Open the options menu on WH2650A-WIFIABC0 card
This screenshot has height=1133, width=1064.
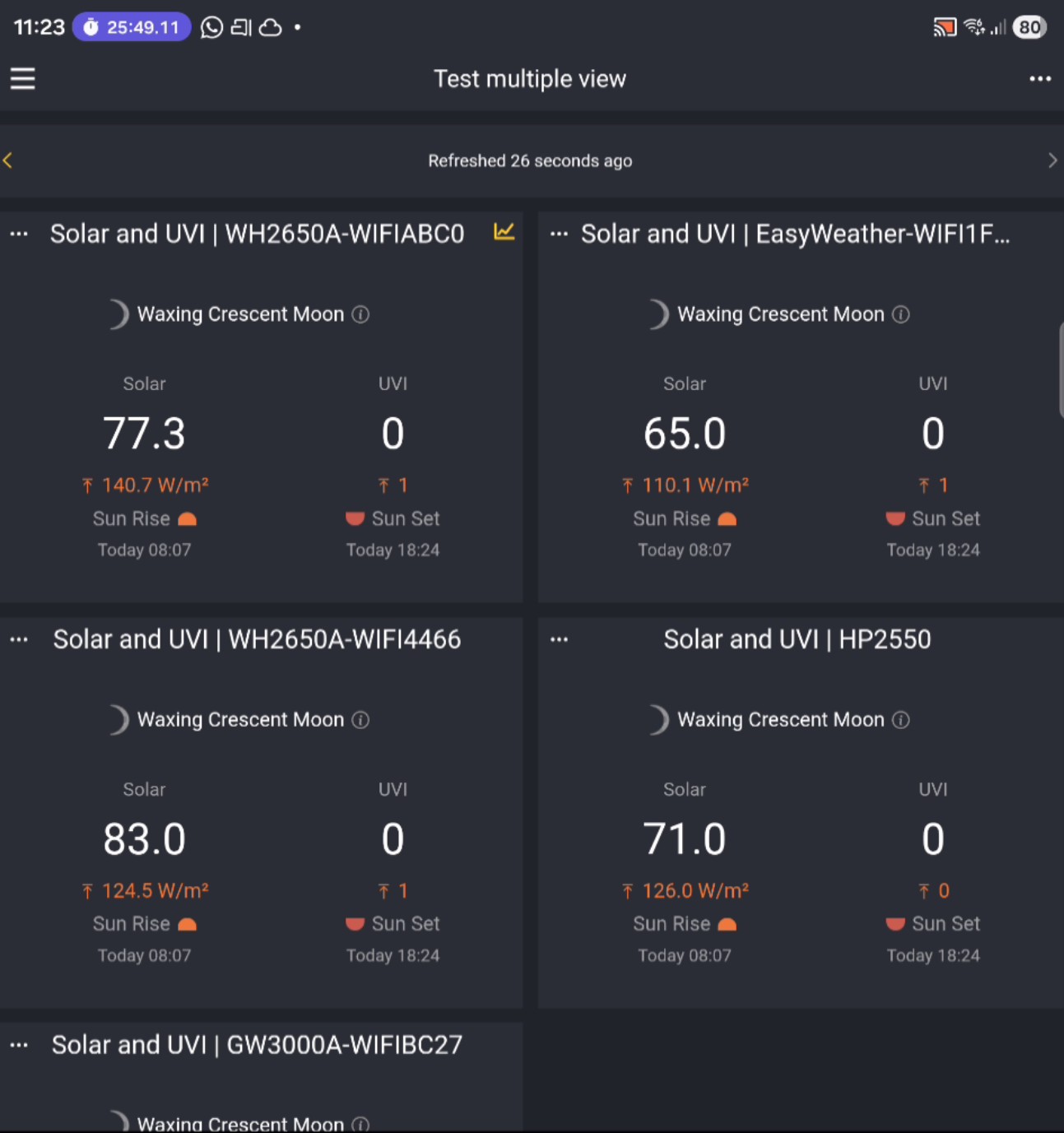[18, 233]
